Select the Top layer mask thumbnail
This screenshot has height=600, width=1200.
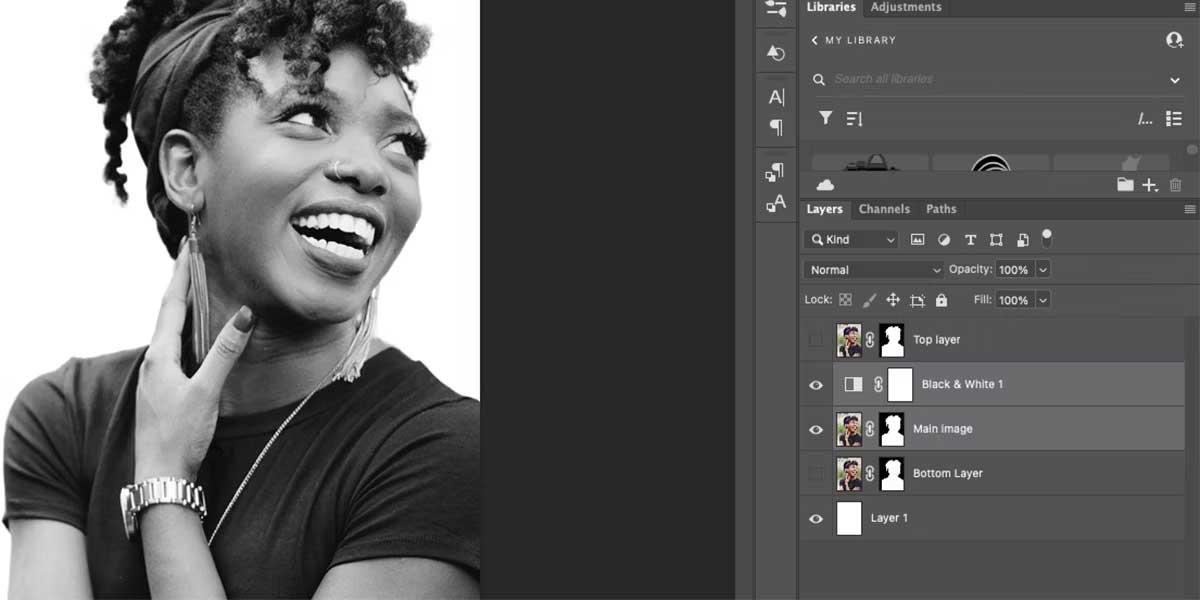pyautogui.click(x=892, y=340)
